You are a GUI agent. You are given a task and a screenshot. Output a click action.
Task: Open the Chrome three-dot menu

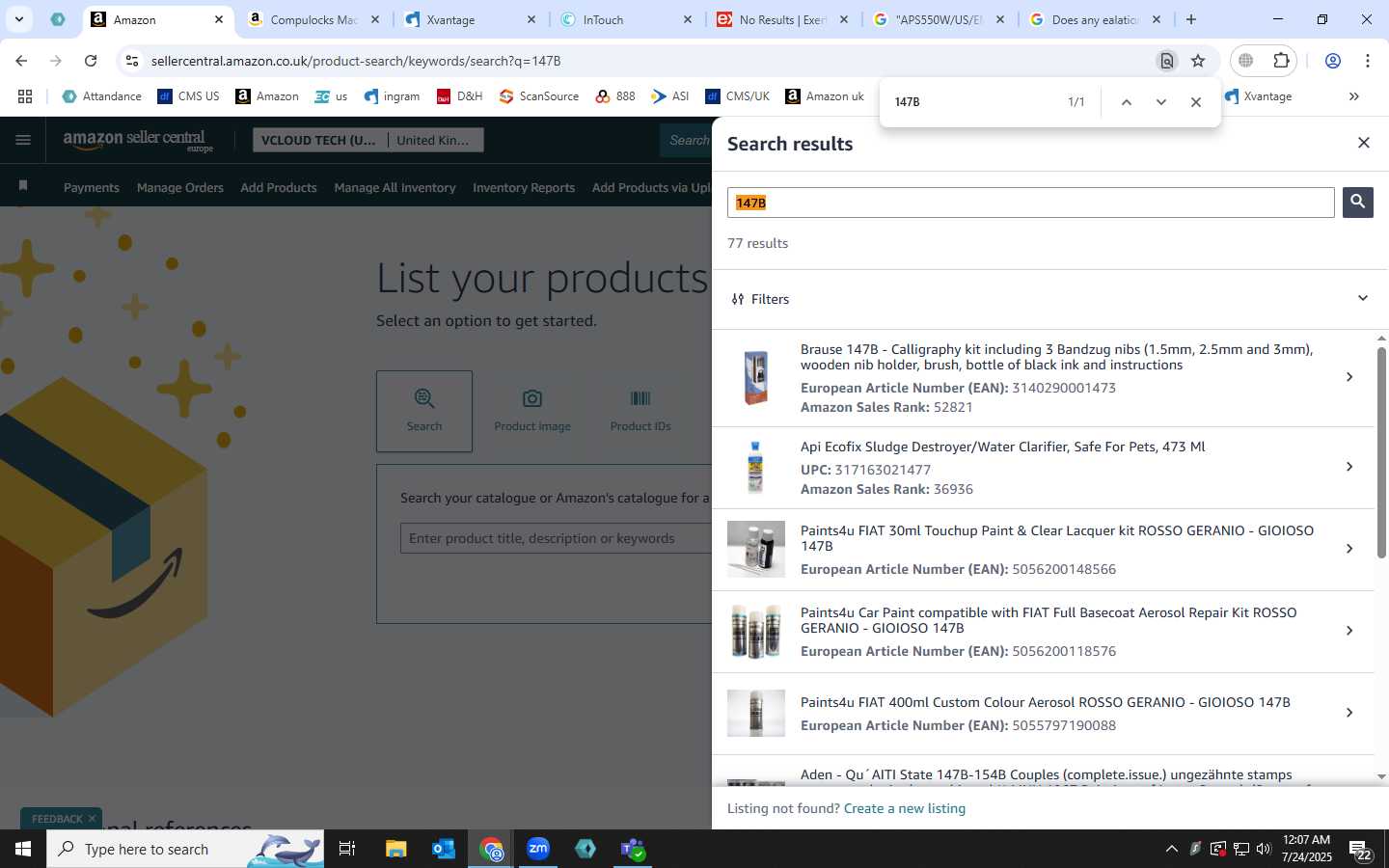pos(1367,61)
